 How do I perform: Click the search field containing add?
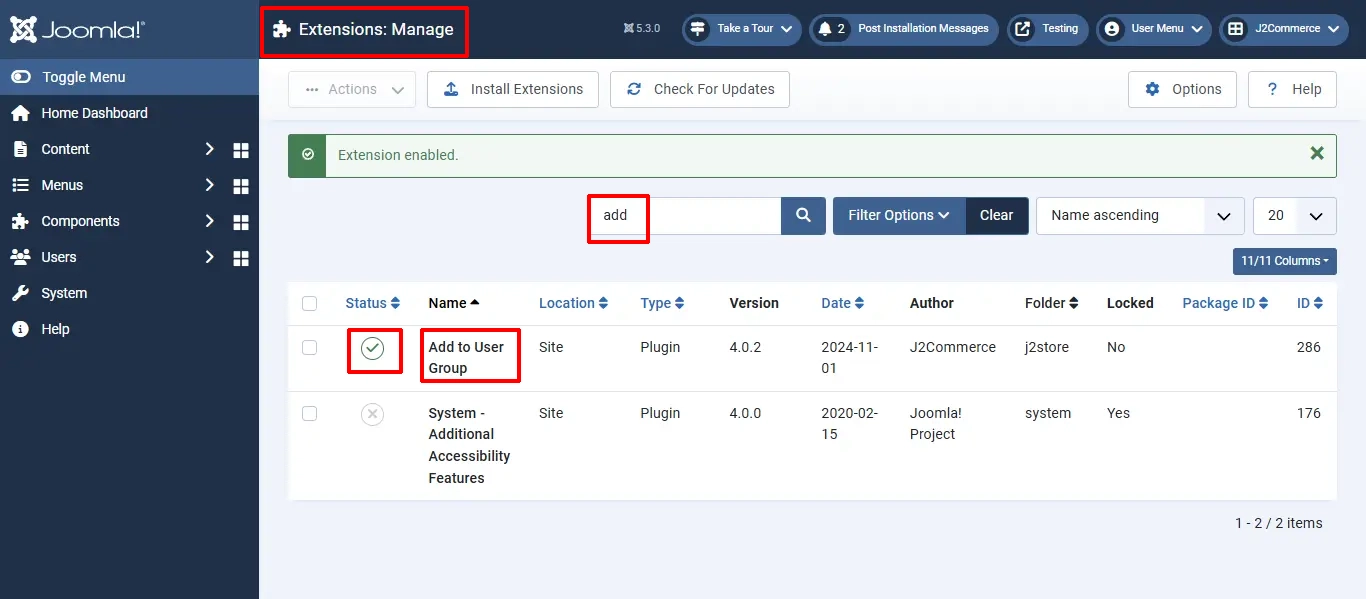(685, 215)
